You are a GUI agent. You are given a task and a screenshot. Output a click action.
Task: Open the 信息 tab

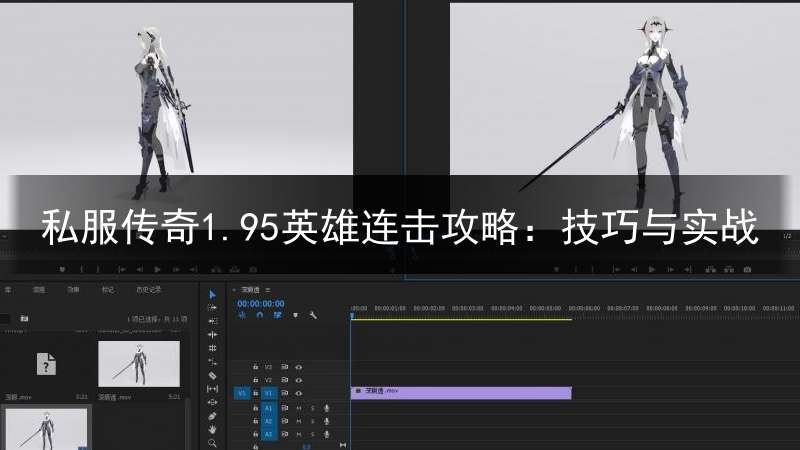[39, 290]
